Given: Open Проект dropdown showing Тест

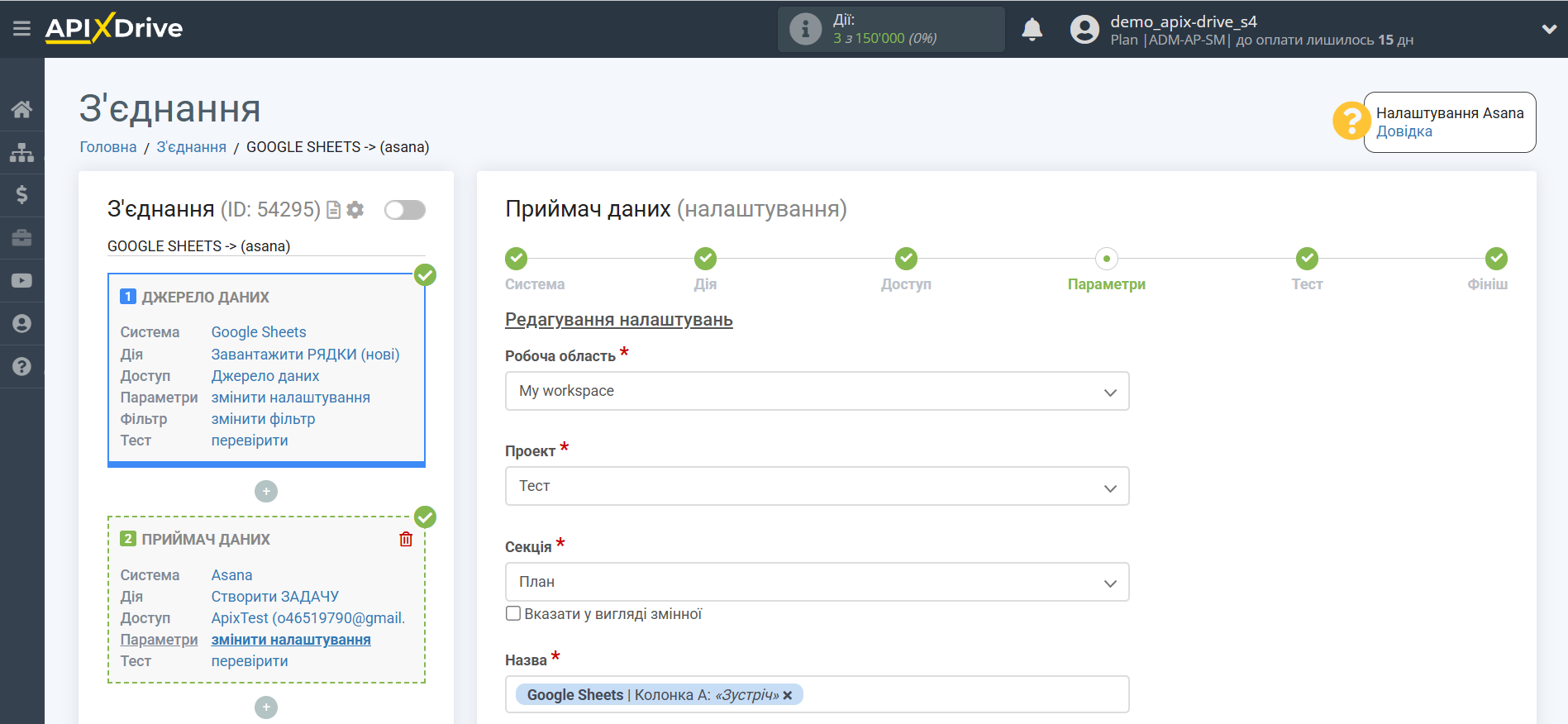Looking at the screenshot, I should [817, 486].
